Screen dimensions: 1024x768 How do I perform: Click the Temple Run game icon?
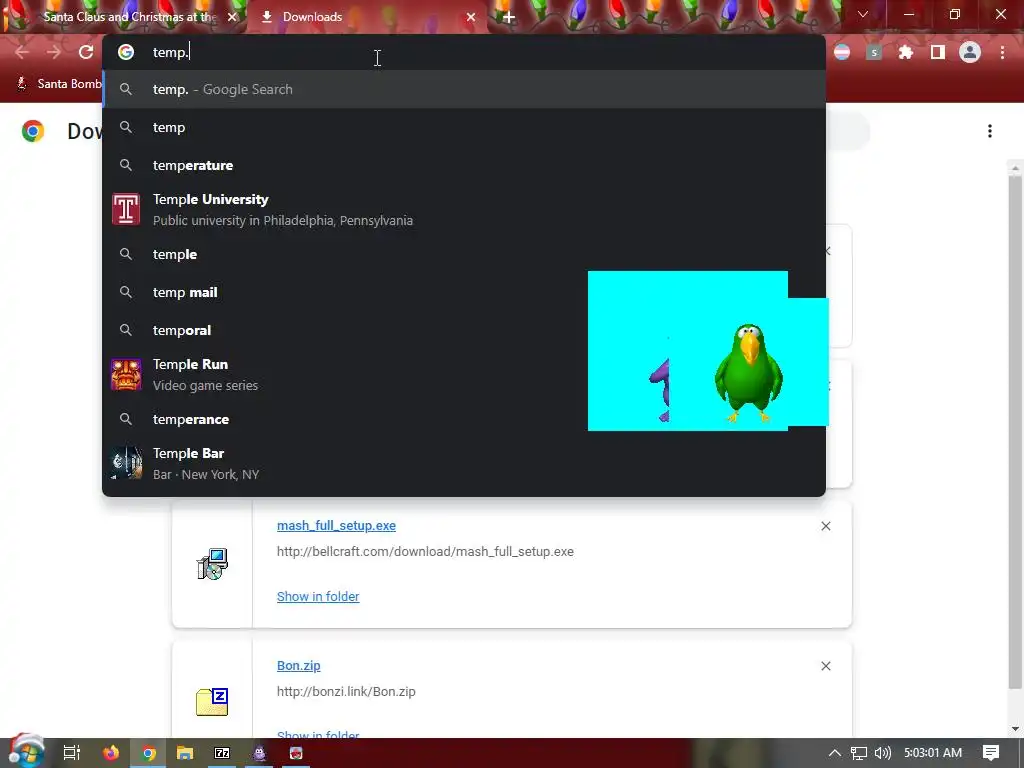click(x=126, y=375)
